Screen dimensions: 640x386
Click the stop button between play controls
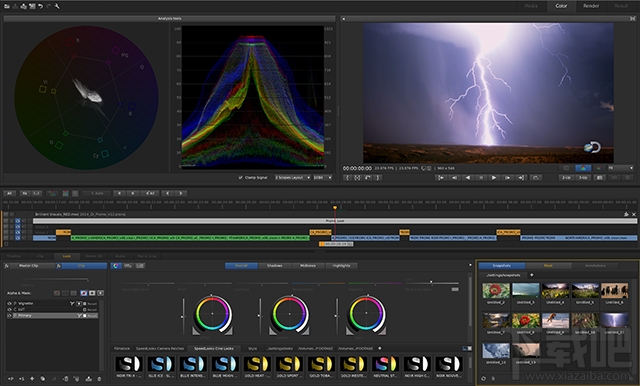[481, 177]
